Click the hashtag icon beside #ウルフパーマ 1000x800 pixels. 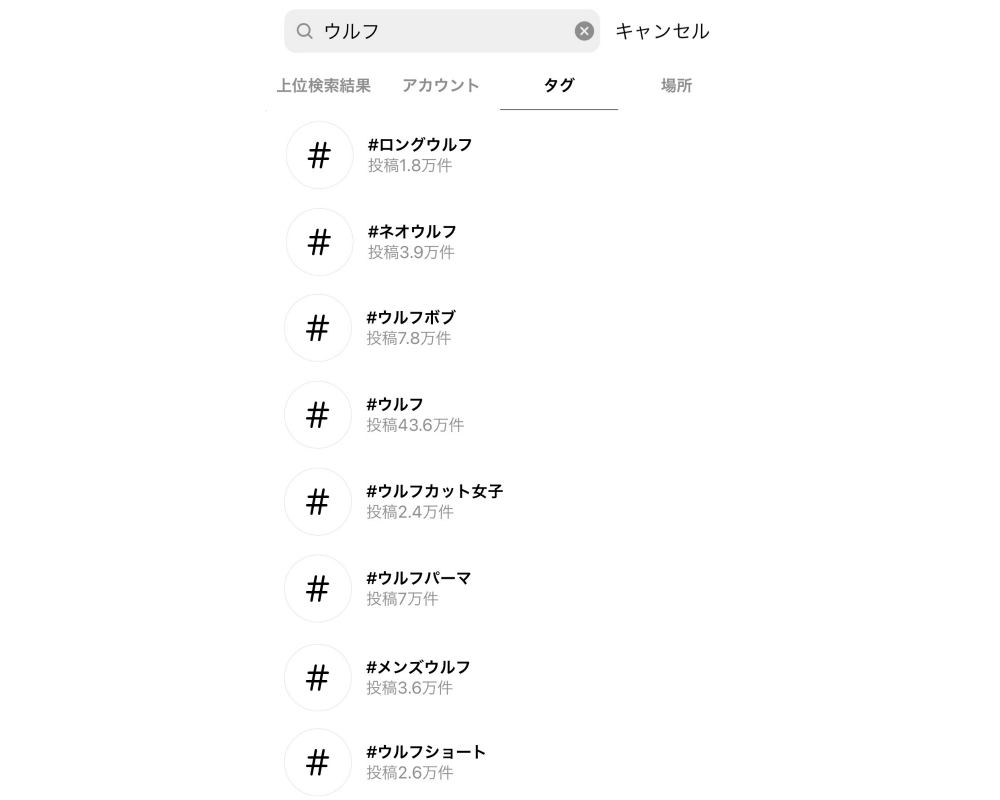[318, 588]
